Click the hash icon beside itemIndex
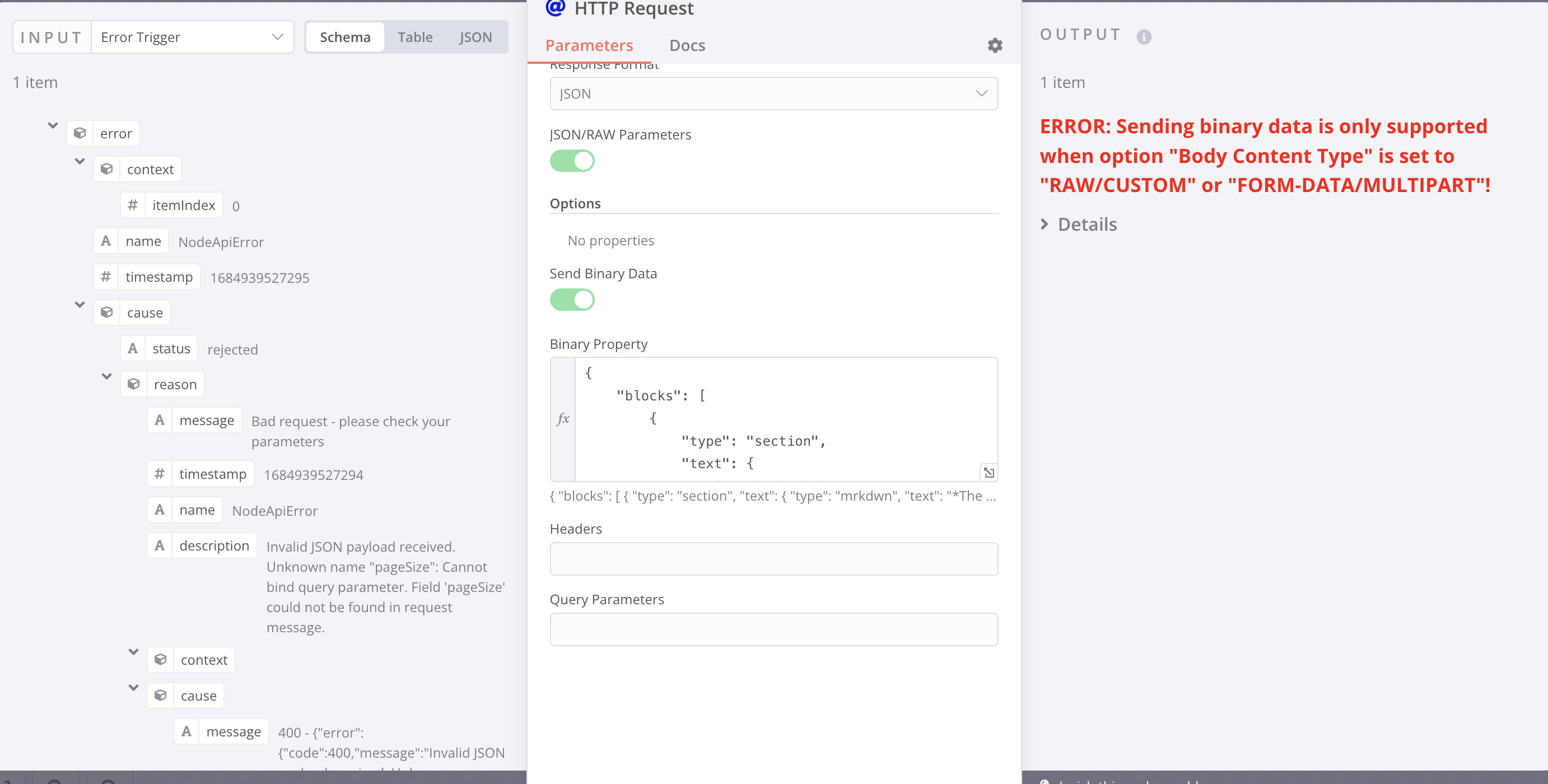 click(133, 206)
